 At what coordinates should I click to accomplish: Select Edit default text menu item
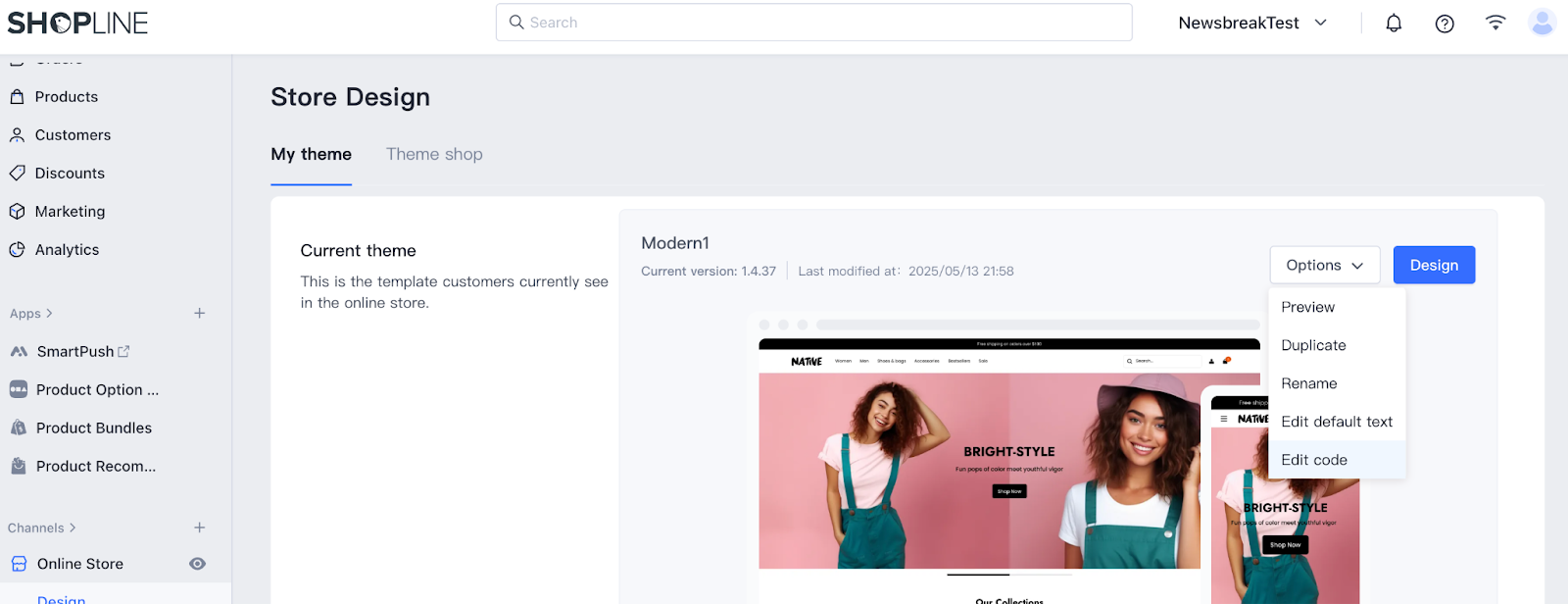click(1337, 422)
